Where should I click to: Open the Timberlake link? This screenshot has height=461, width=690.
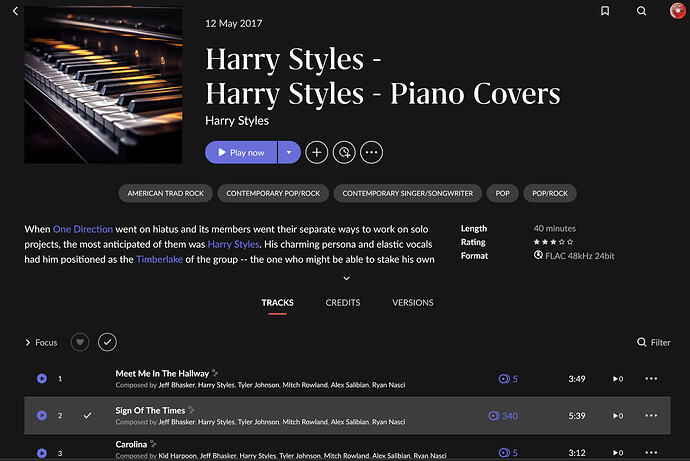pos(159,259)
